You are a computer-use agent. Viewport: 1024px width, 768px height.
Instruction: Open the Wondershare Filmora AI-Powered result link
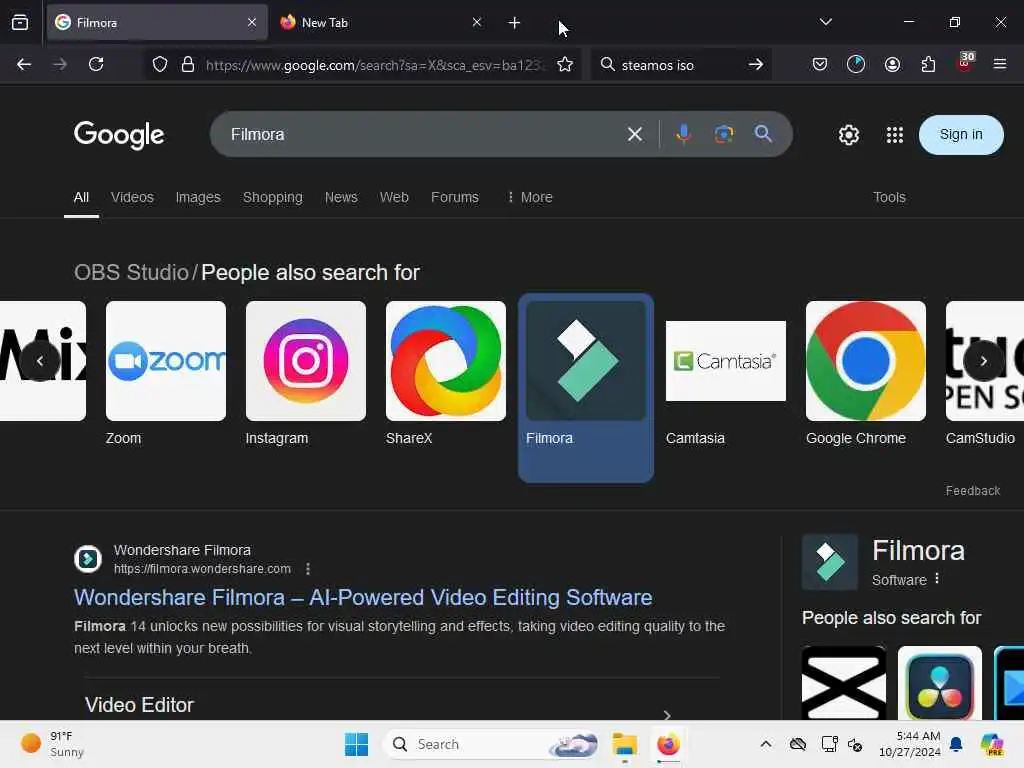[363, 598]
